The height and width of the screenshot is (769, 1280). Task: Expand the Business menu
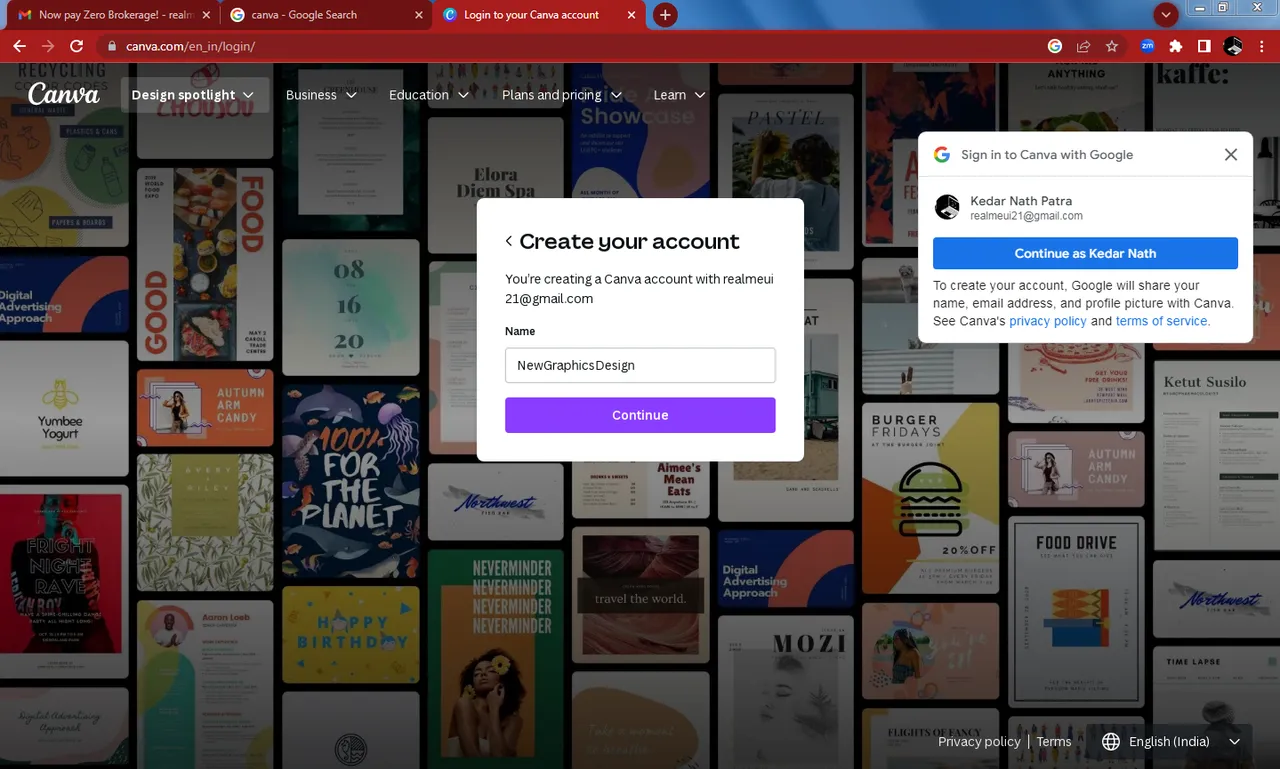pyautogui.click(x=321, y=95)
